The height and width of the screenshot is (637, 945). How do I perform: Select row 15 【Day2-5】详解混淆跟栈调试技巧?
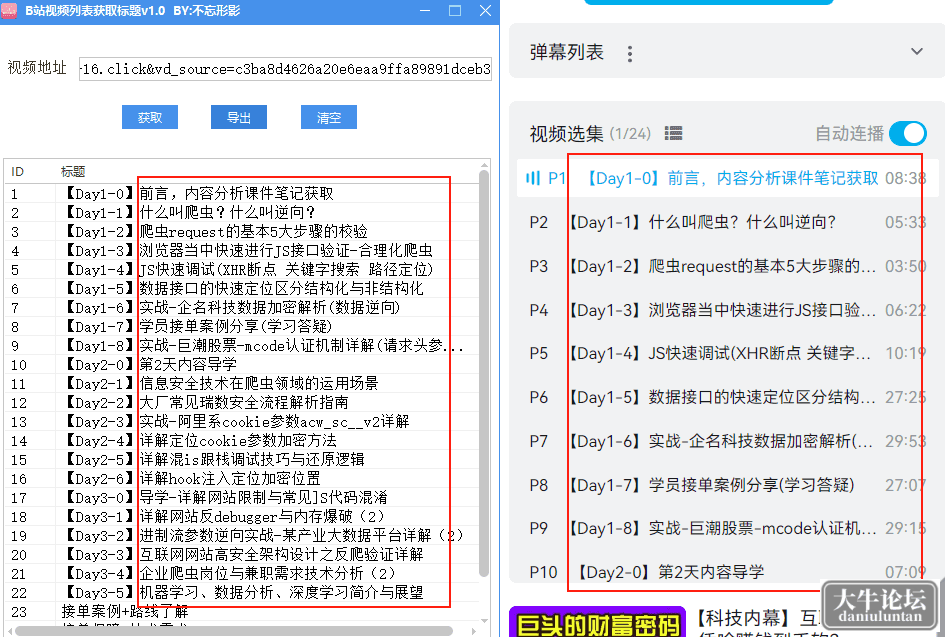[241, 459]
